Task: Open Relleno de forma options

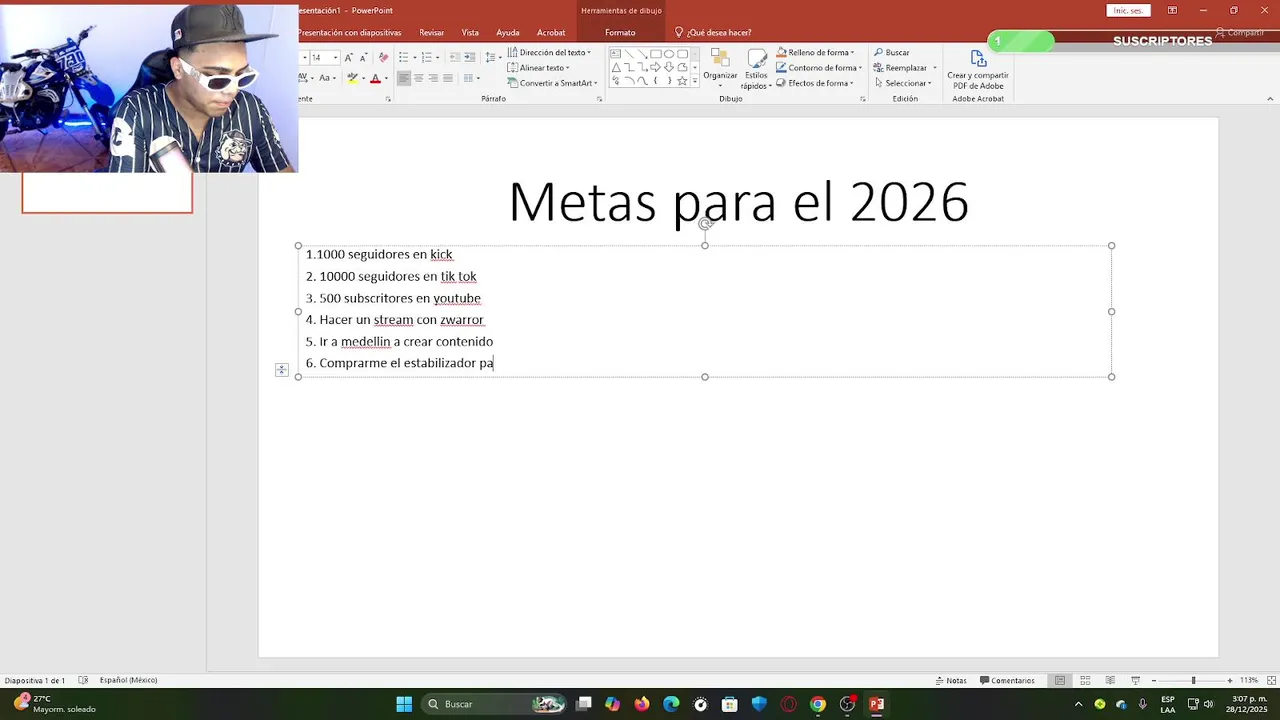Action: [815, 52]
